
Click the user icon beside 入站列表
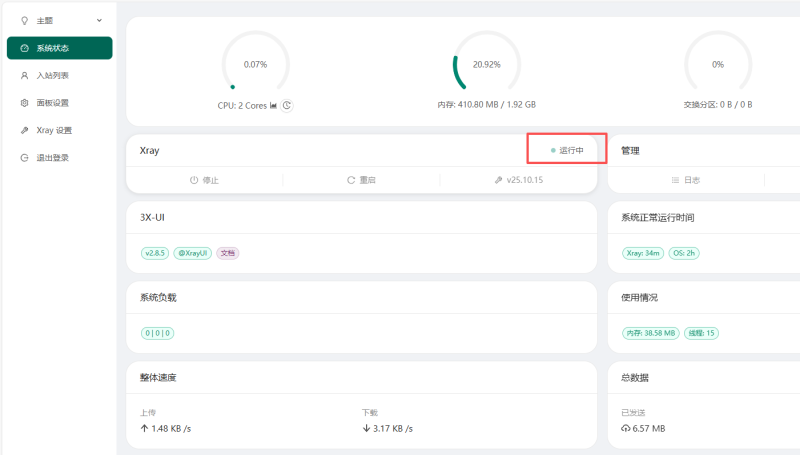[x=24, y=75]
